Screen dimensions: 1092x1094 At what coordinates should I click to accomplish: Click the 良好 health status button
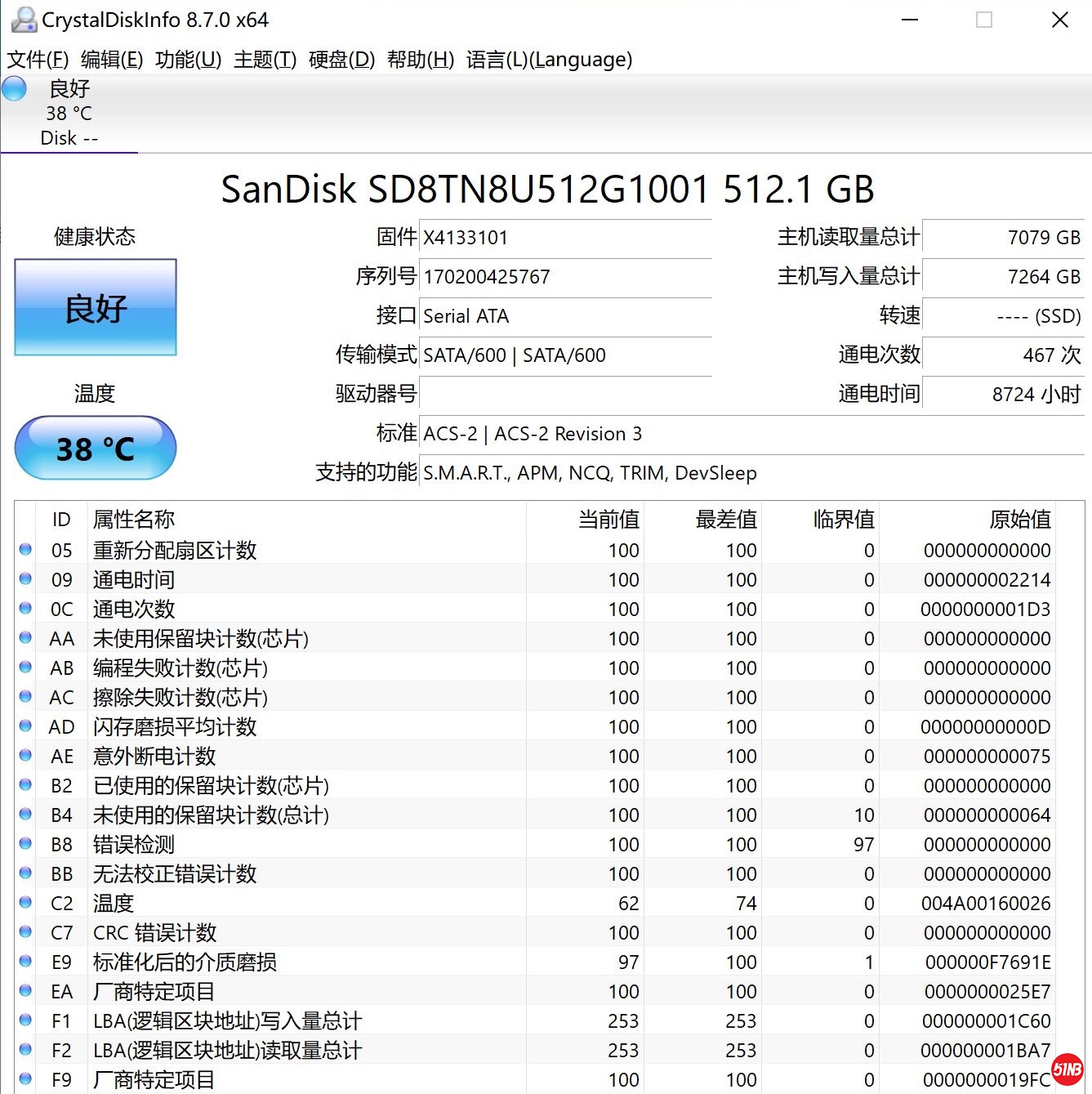coord(96,308)
